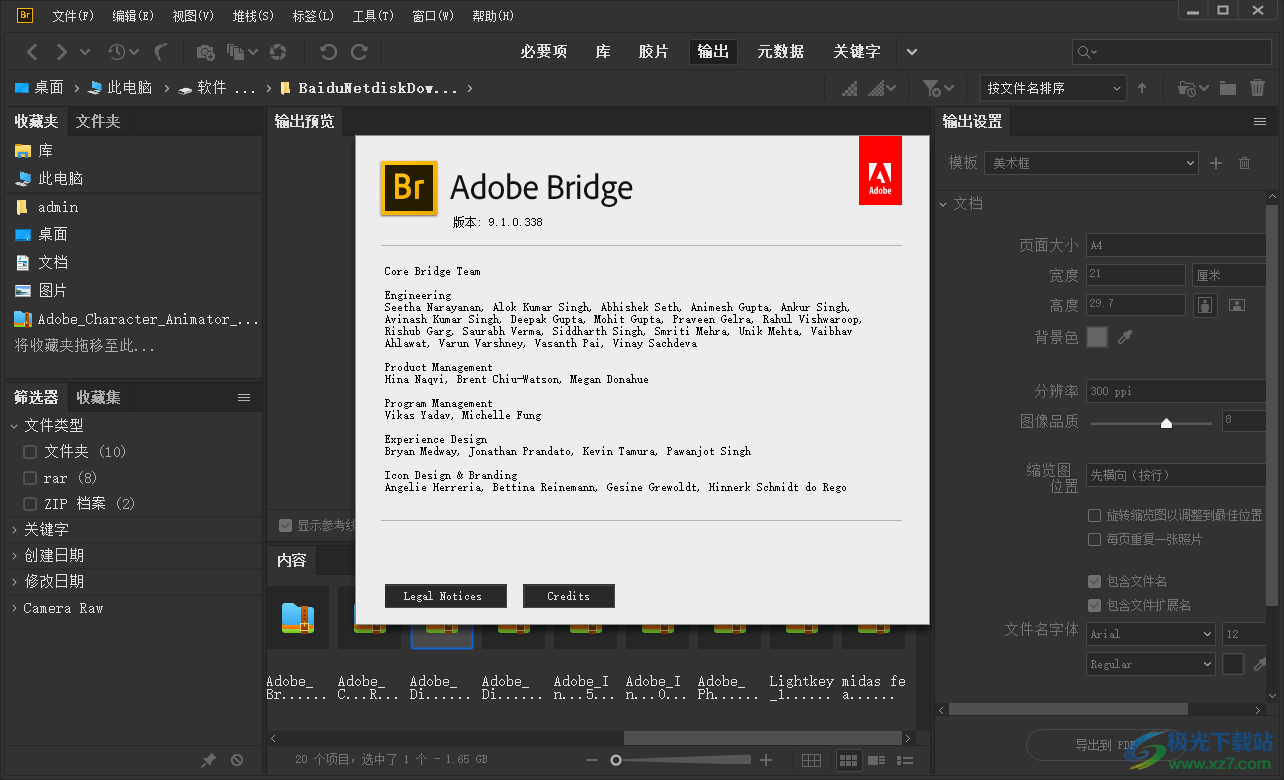Click the thumbnail quality icon
Image resolution: width=1284 pixels, height=780 pixels.
pos(850,88)
